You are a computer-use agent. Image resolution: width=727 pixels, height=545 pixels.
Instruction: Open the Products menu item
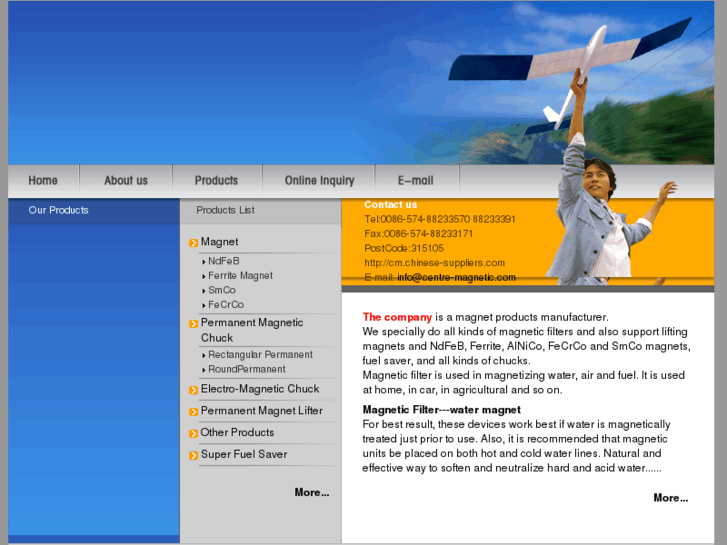coord(217,180)
